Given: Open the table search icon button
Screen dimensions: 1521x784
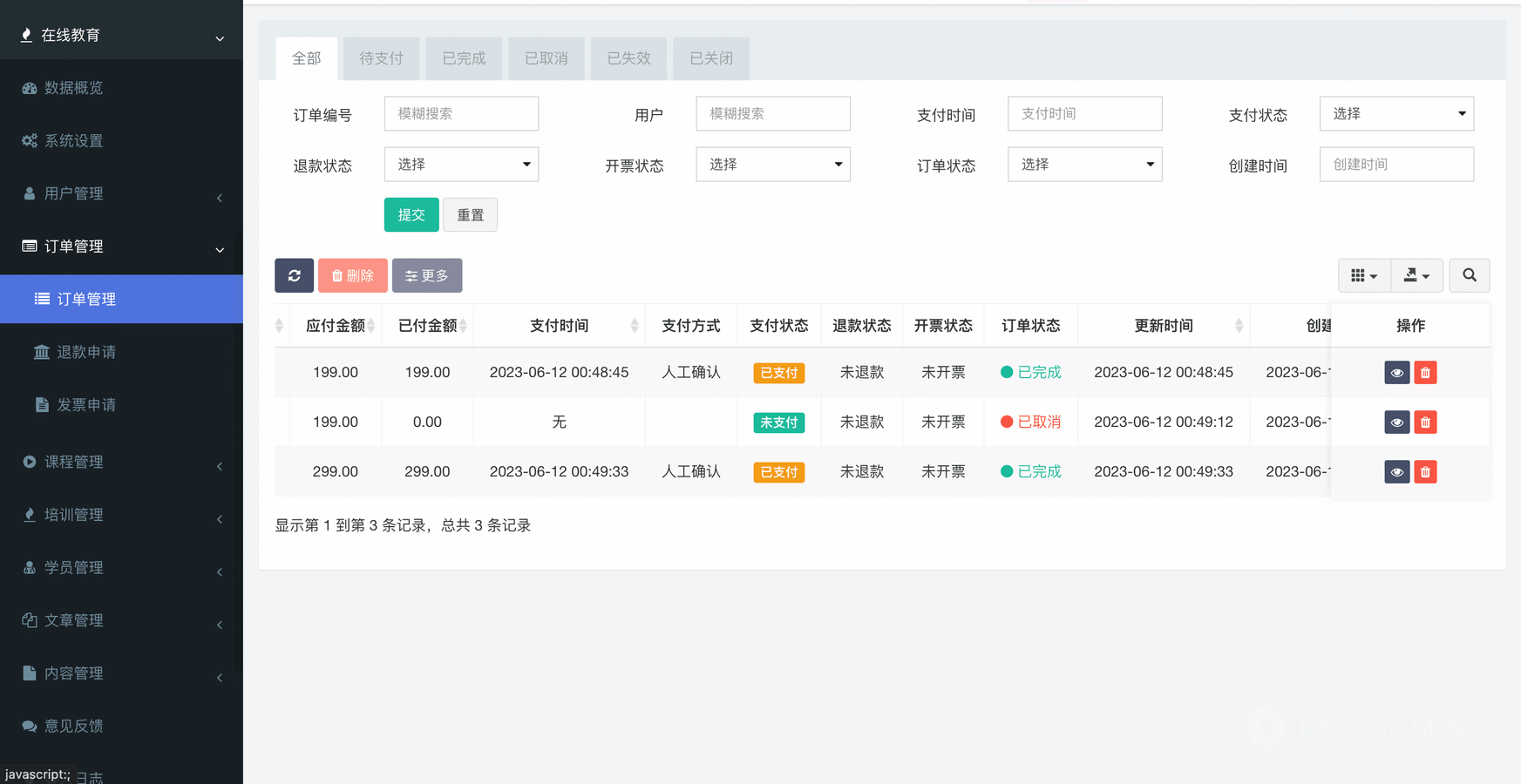Looking at the screenshot, I should click(x=1469, y=275).
